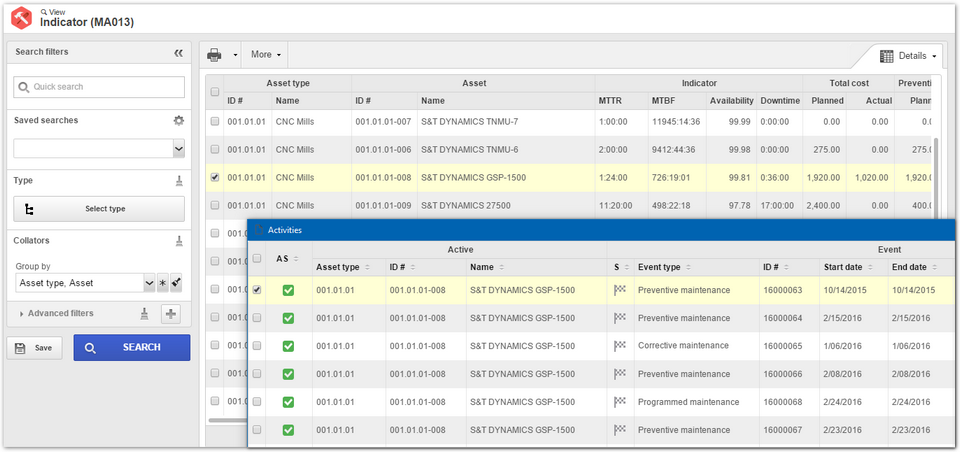
Task: Check activity row for event 16000064
Action: tap(257, 318)
